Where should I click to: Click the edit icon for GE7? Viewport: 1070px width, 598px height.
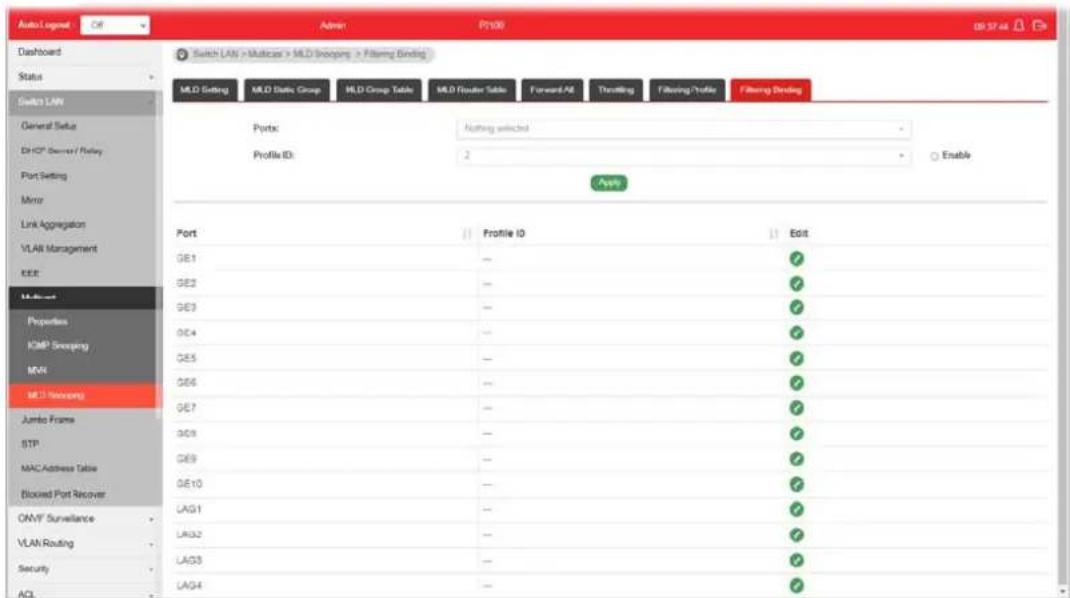(796, 408)
